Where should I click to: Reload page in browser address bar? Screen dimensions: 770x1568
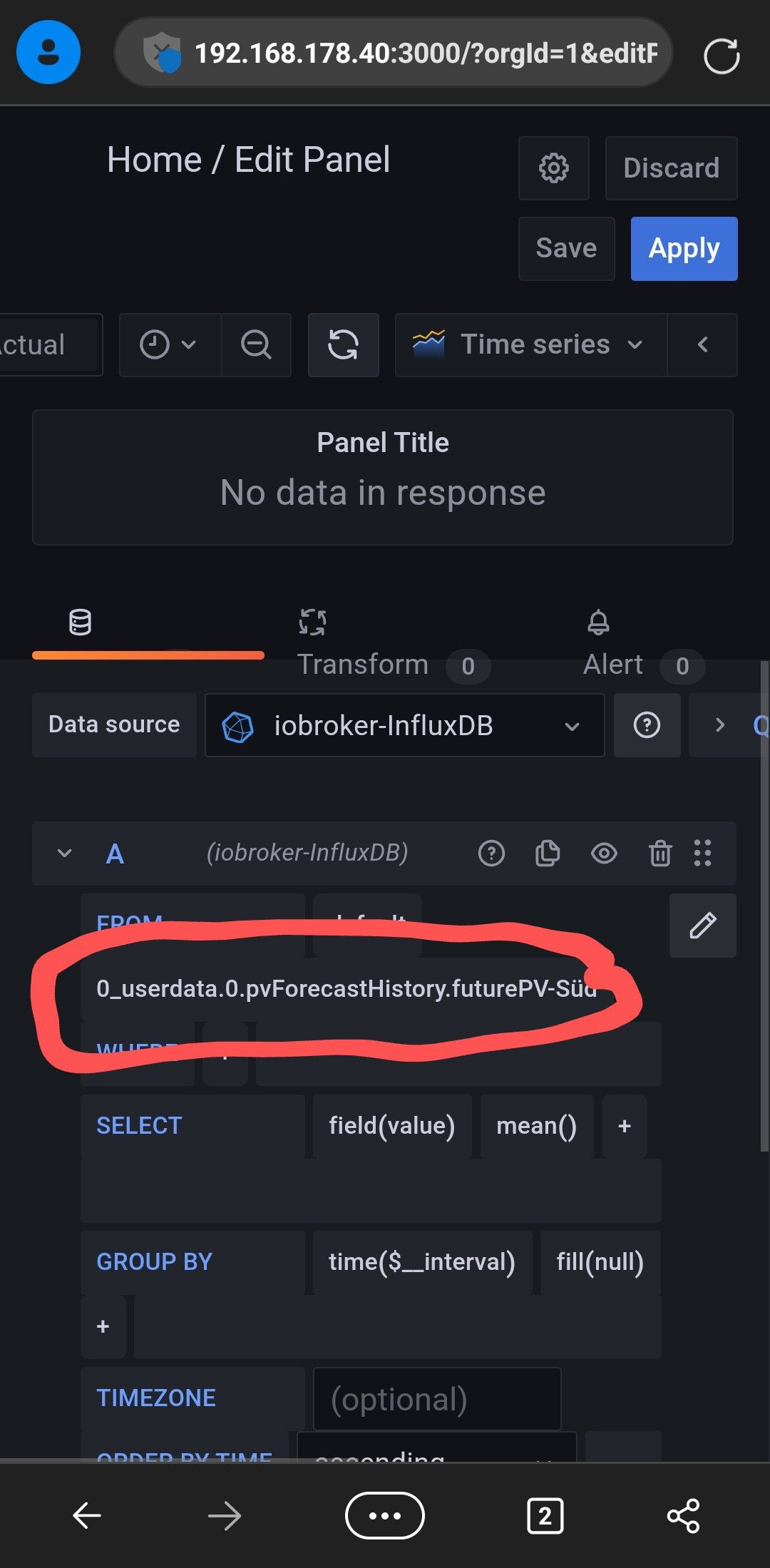721,56
